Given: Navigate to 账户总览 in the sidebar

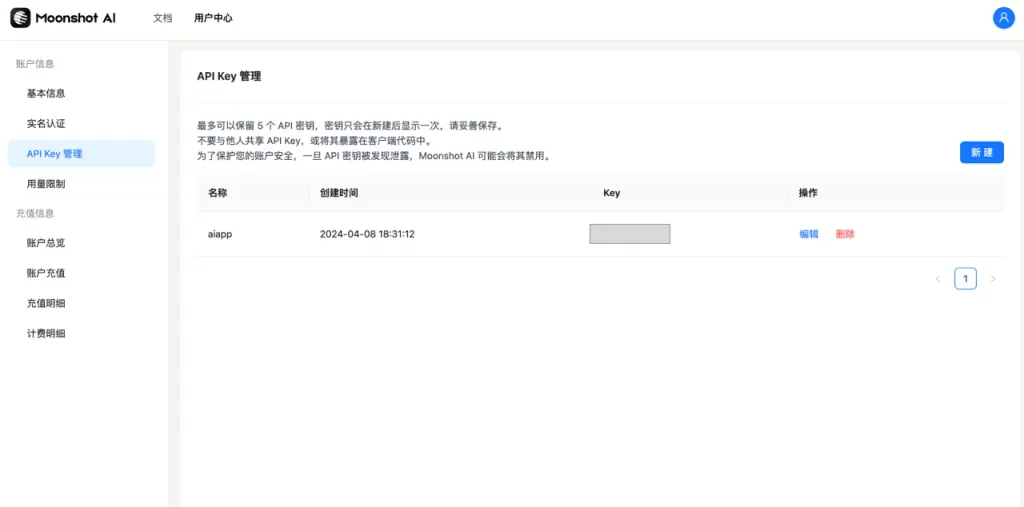Looking at the screenshot, I should tap(46, 243).
